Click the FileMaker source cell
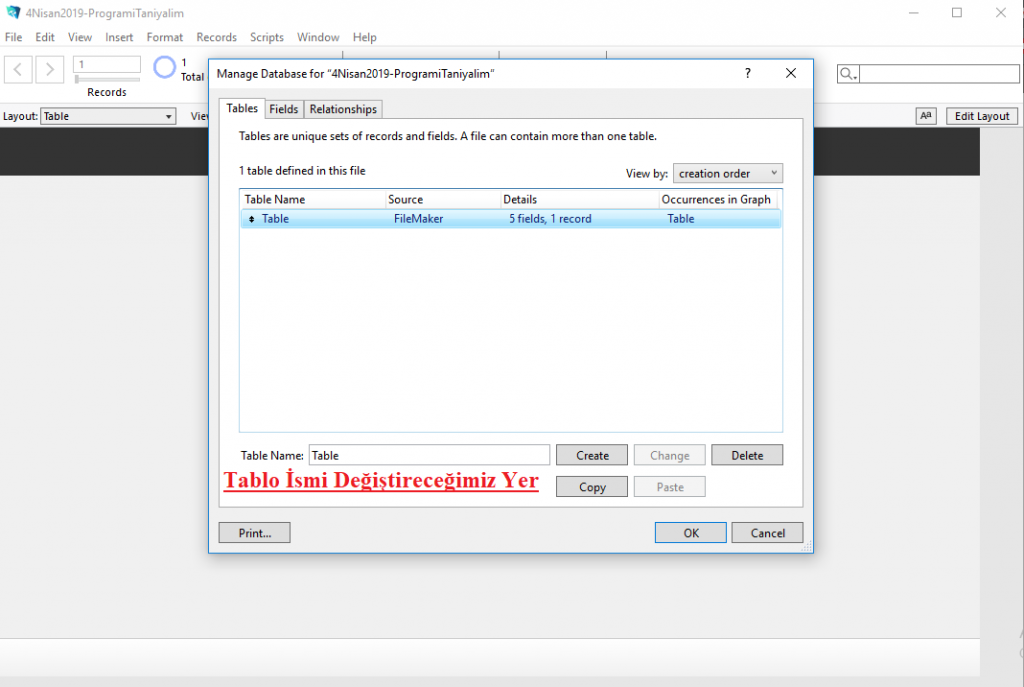 point(419,219)
